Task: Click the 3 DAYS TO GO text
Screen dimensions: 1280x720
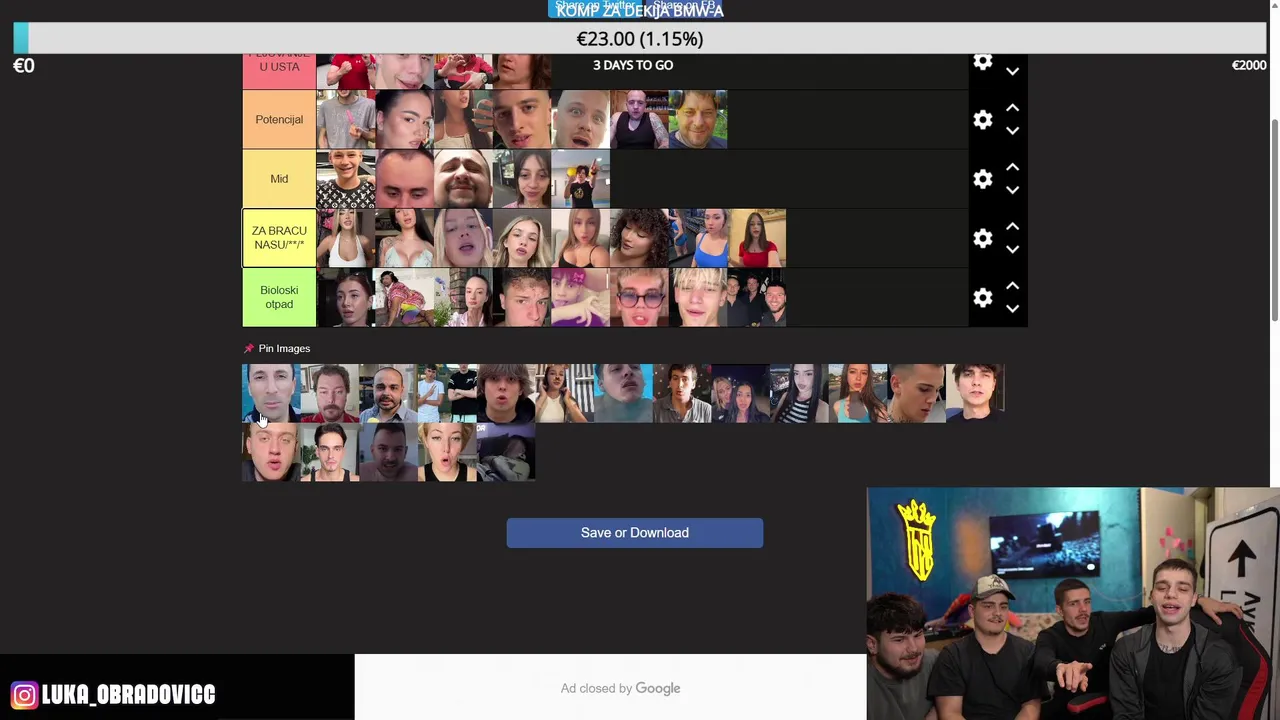Action: 633,65
